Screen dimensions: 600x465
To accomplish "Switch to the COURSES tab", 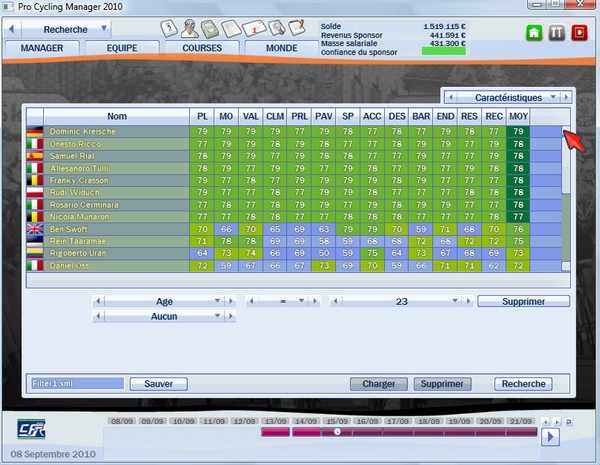I will (201, 47).
